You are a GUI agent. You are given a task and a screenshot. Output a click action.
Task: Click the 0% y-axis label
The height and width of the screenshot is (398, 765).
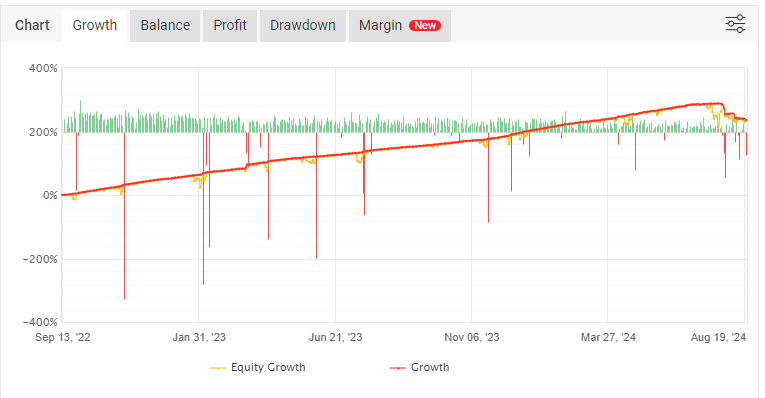point(50,196)
